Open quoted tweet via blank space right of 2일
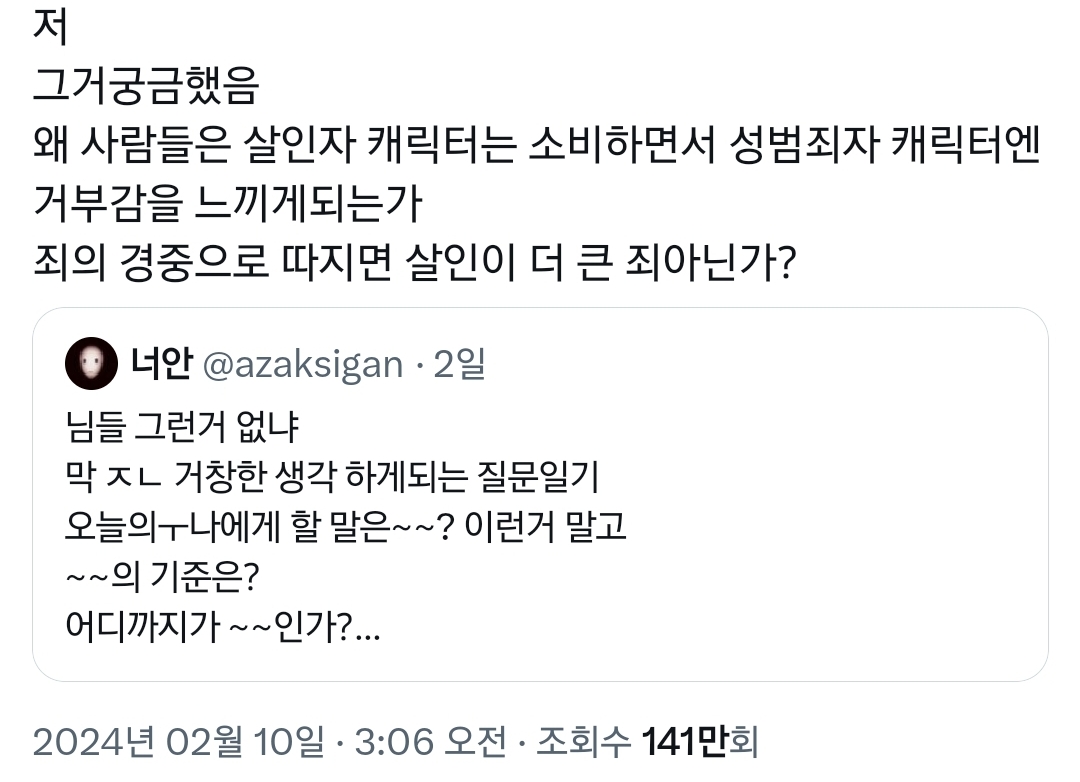 [750, 365]
